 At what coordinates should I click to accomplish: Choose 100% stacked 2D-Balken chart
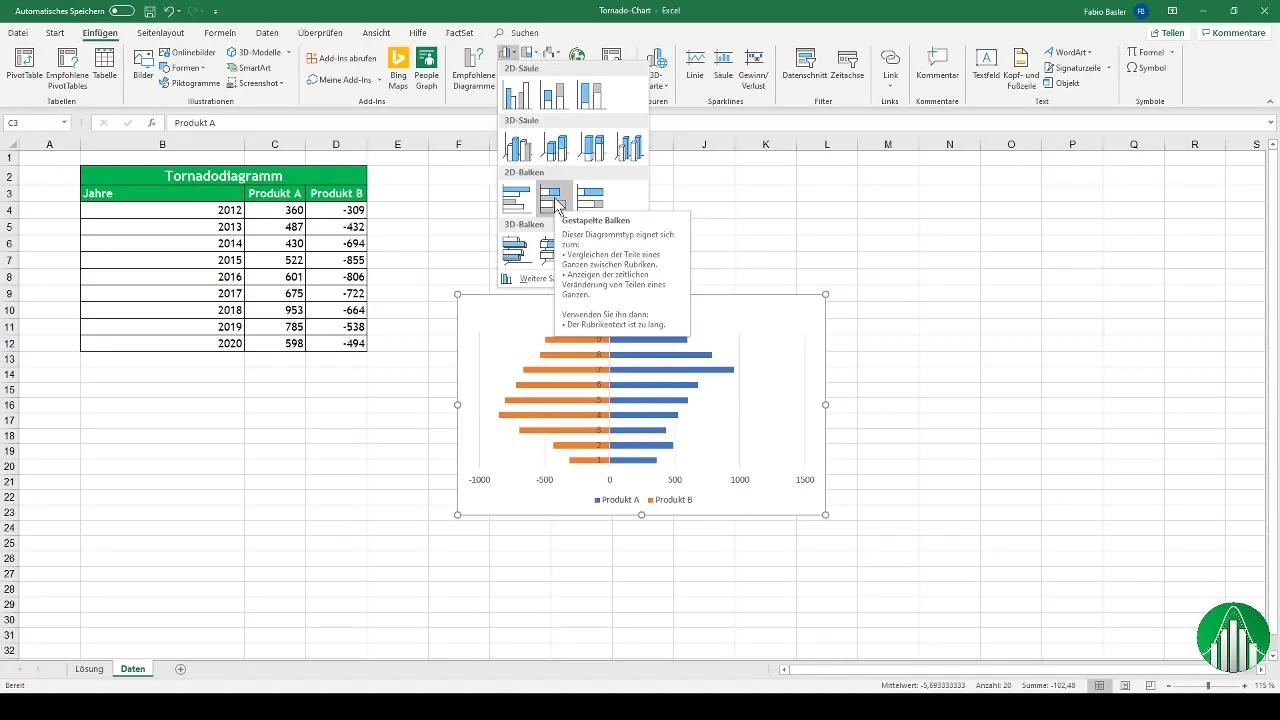(x=591, y=198)
